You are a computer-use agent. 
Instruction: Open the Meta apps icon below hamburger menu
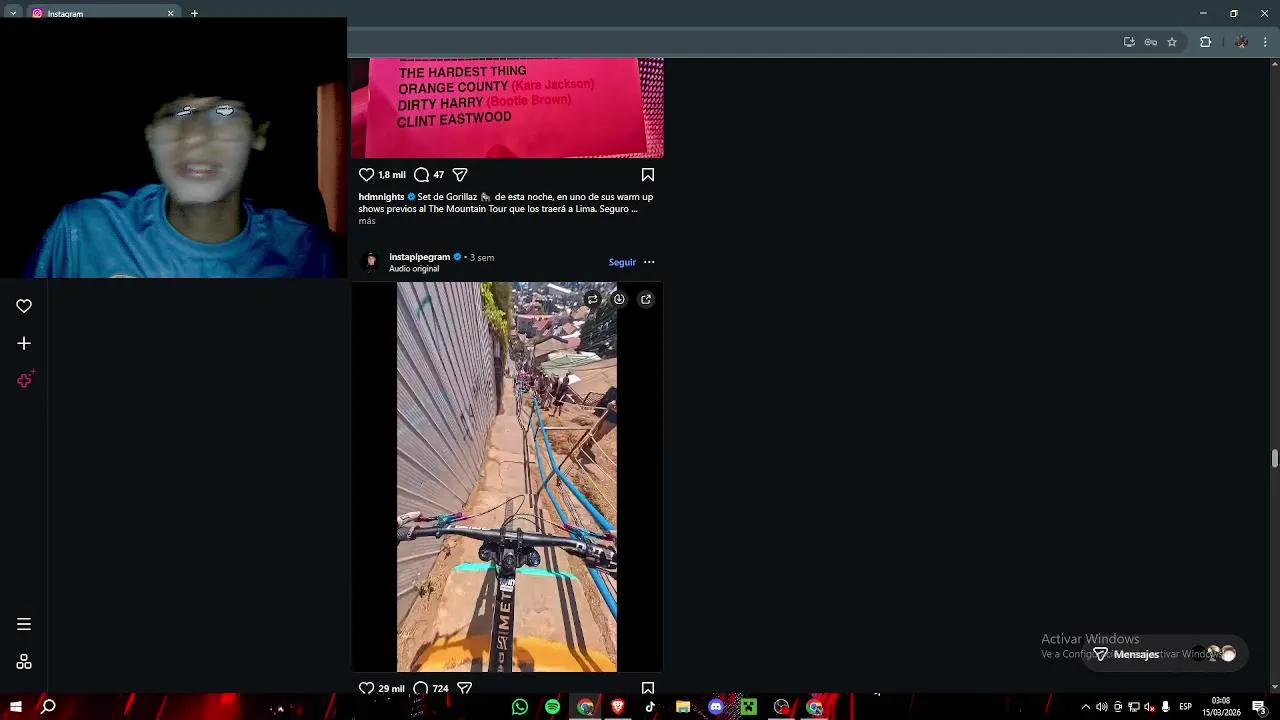click(24, 662)
